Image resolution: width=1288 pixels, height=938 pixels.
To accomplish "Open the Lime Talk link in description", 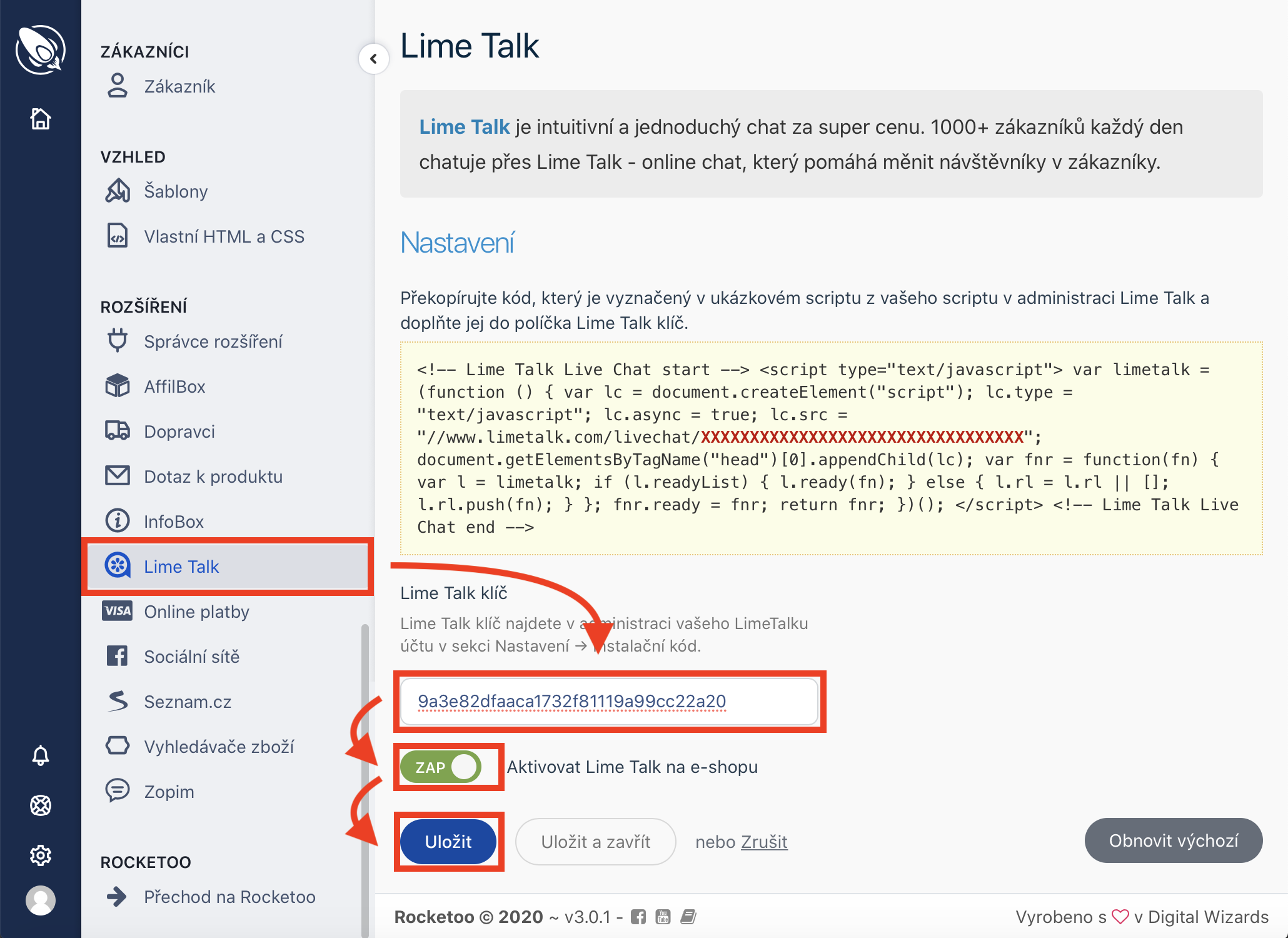I will (465, 127).
